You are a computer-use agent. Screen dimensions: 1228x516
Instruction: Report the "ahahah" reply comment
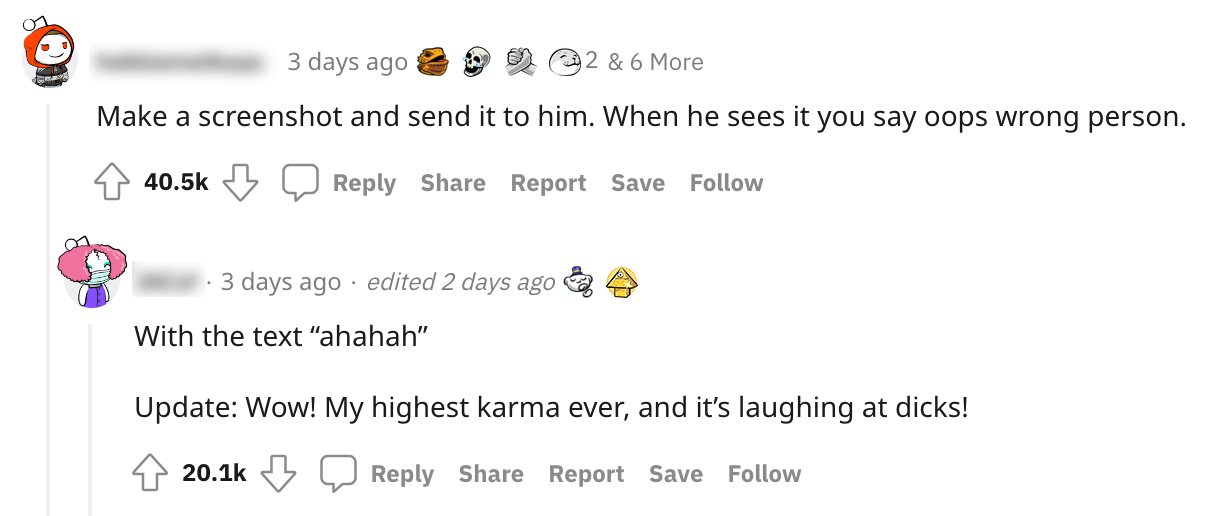[586, 474]
